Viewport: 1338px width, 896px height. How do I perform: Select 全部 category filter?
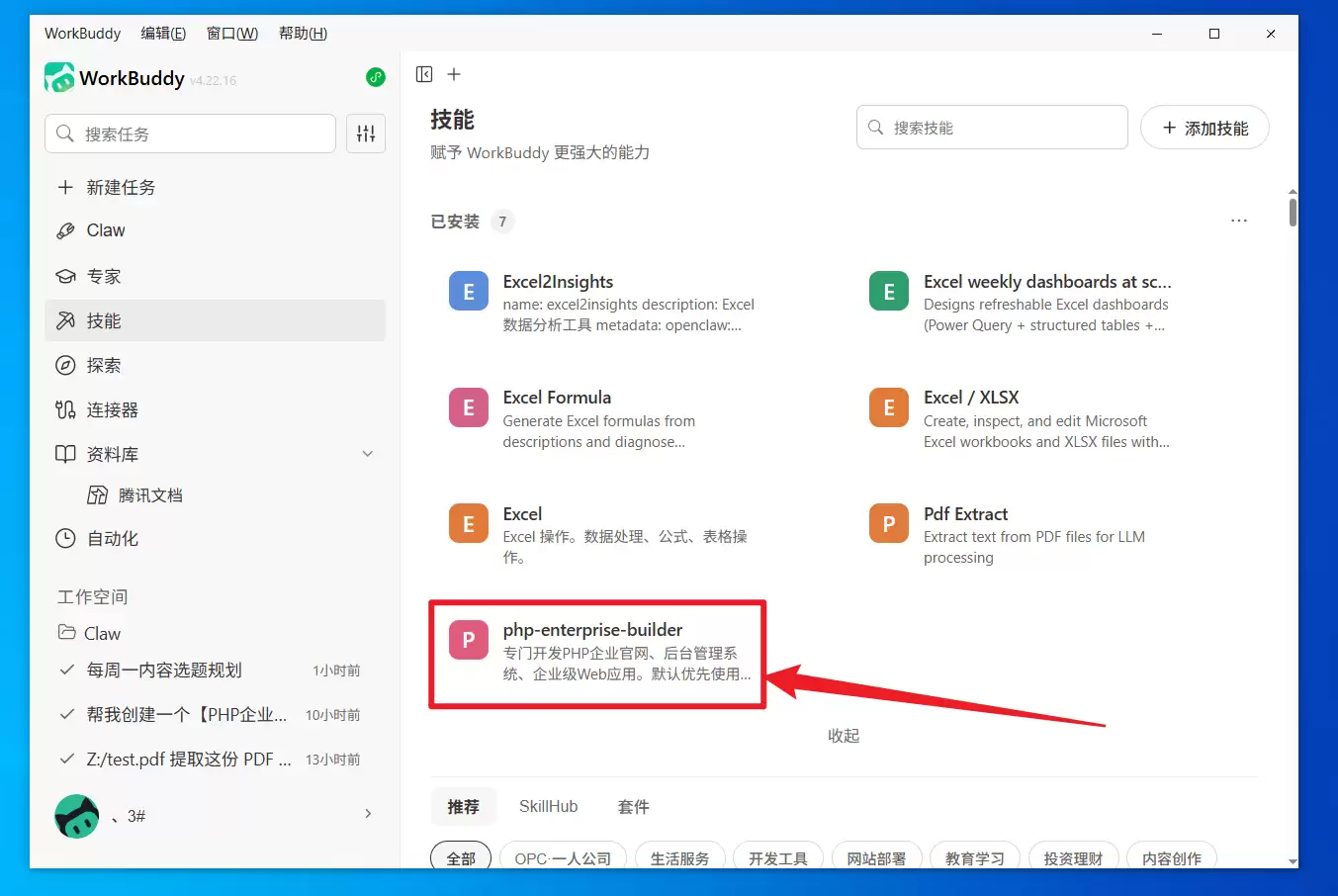461,857
